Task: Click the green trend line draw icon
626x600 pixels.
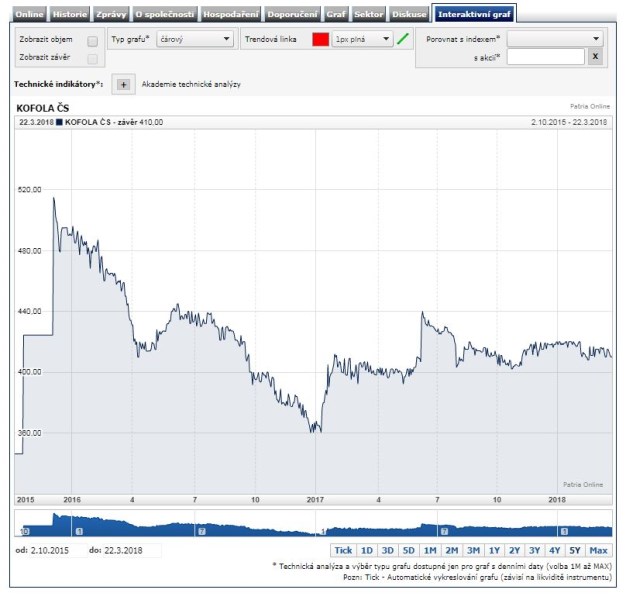Action: [x=404, y=40]
